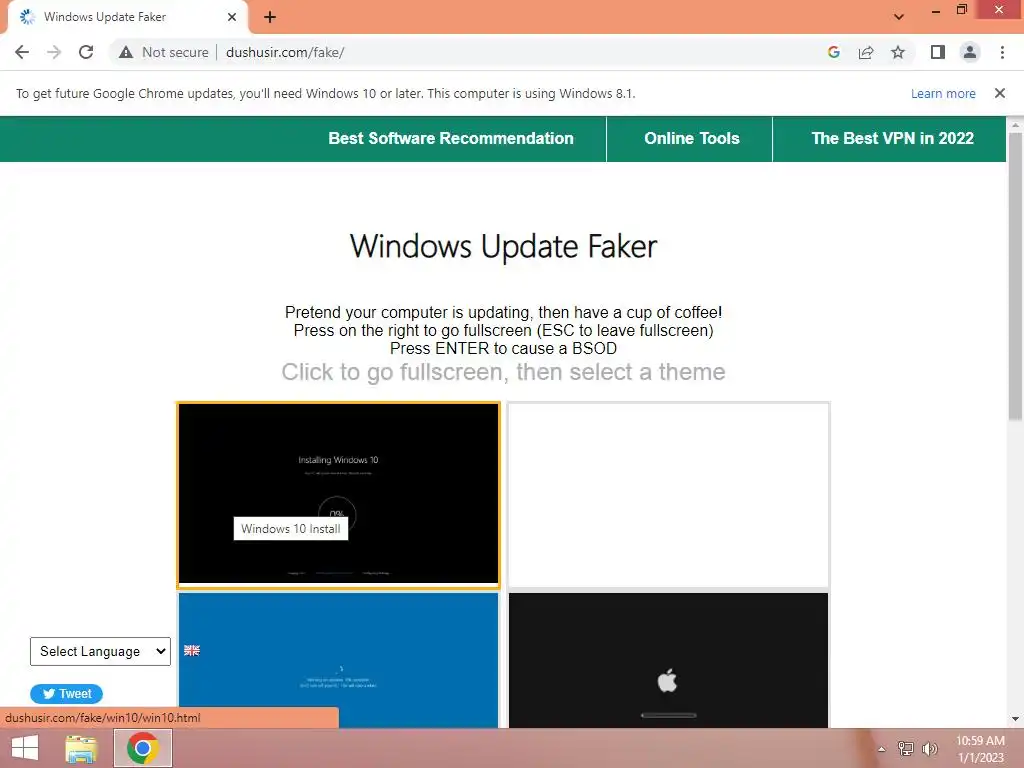Click the 'Click to go fullscreen' text
This screenshot has height=768, width=1024.
pyautogui.click(x=503, y=372)
